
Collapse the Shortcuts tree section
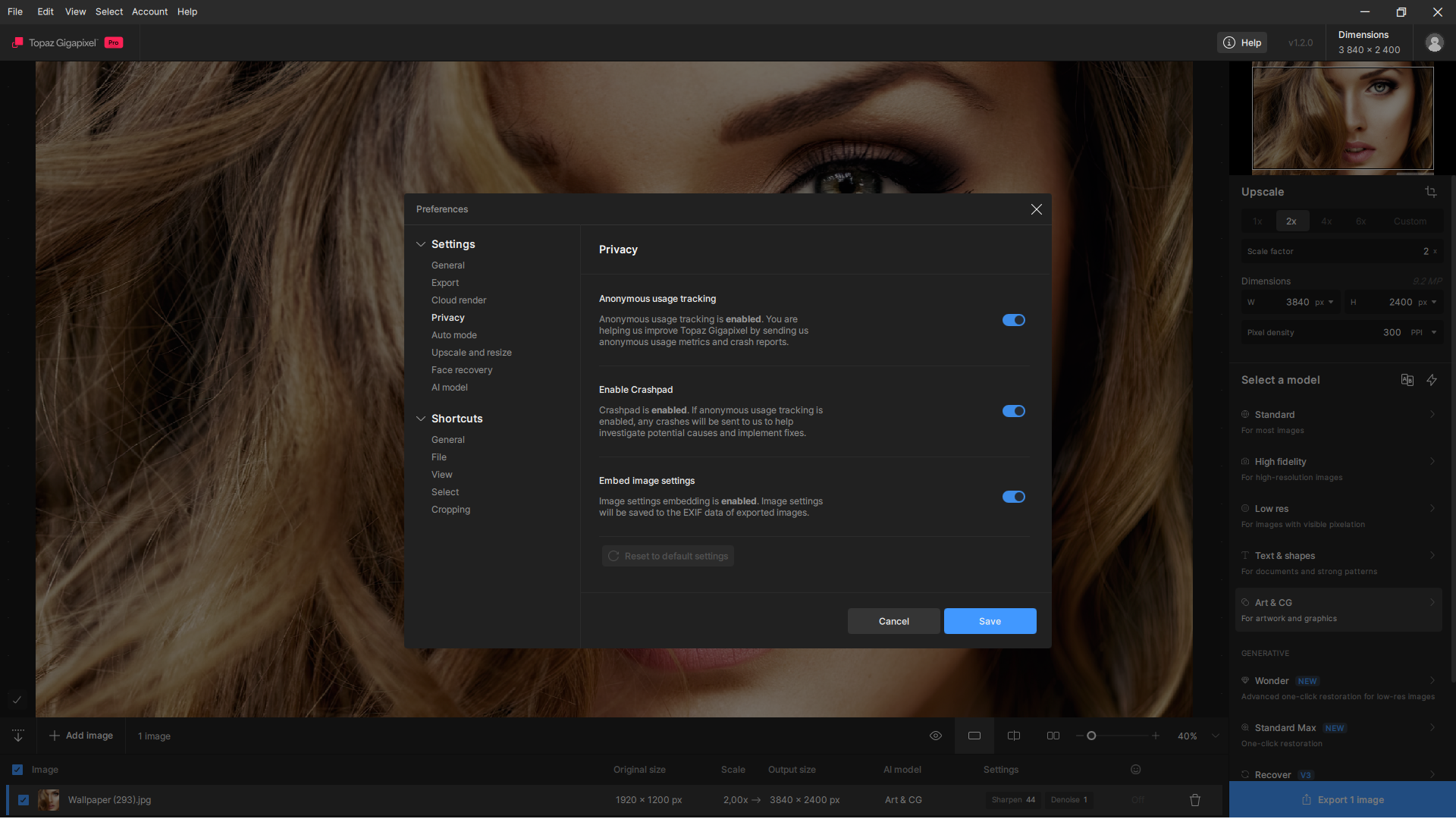point(421,419)
